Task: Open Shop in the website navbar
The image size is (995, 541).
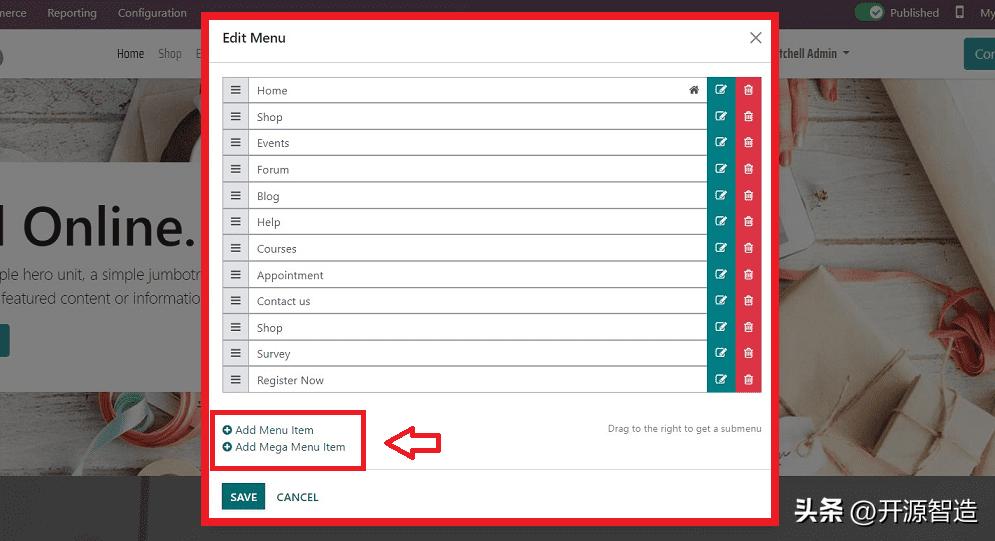Action: pyautogui.click(x=169, y=54)
